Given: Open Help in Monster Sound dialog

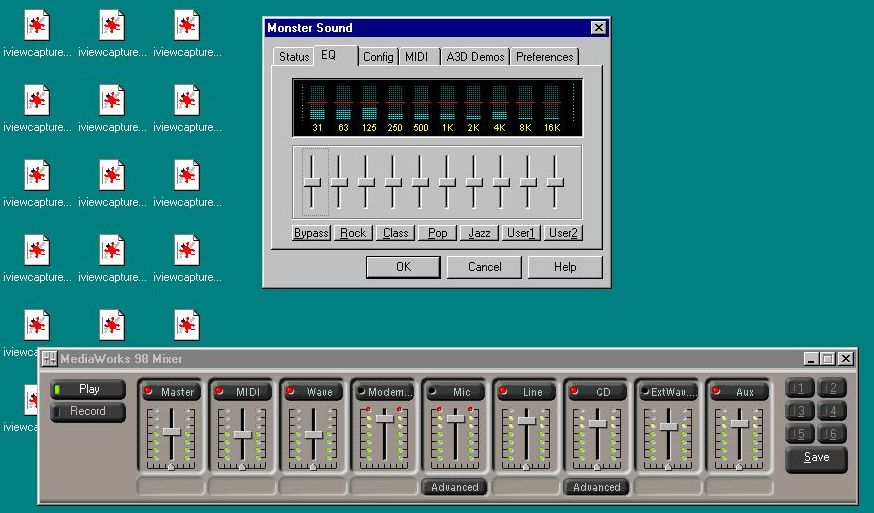Looking at the screenshot, I should tap(565, 267).
